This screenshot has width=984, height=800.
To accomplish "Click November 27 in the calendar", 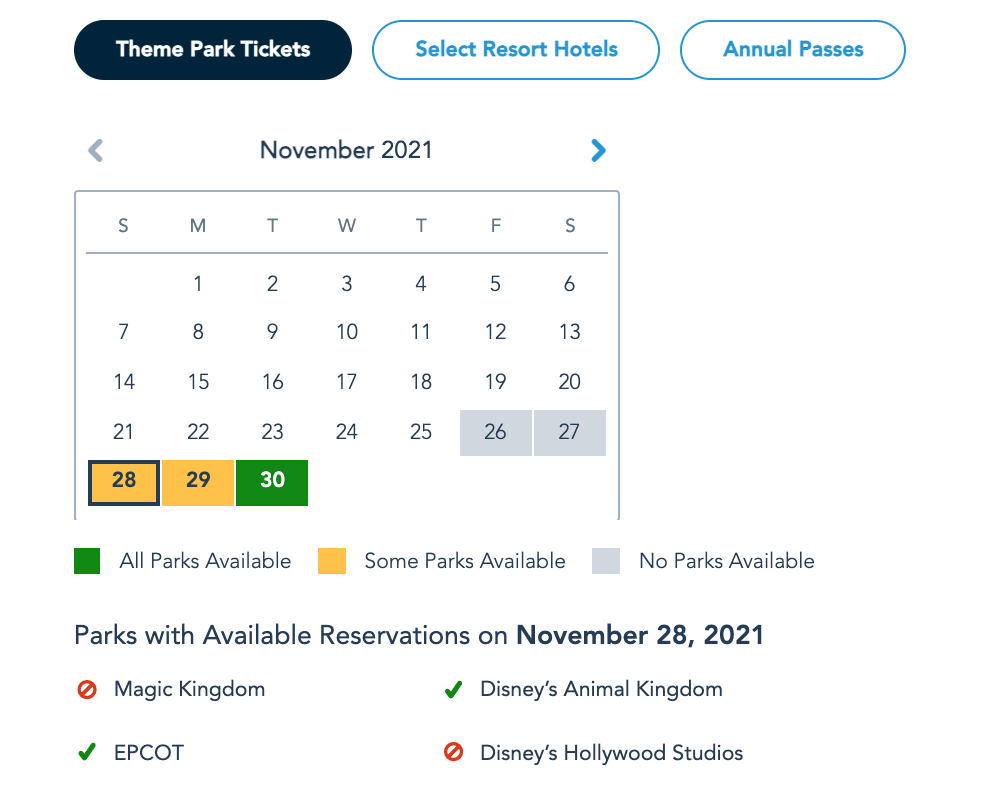I will point(570,433).
